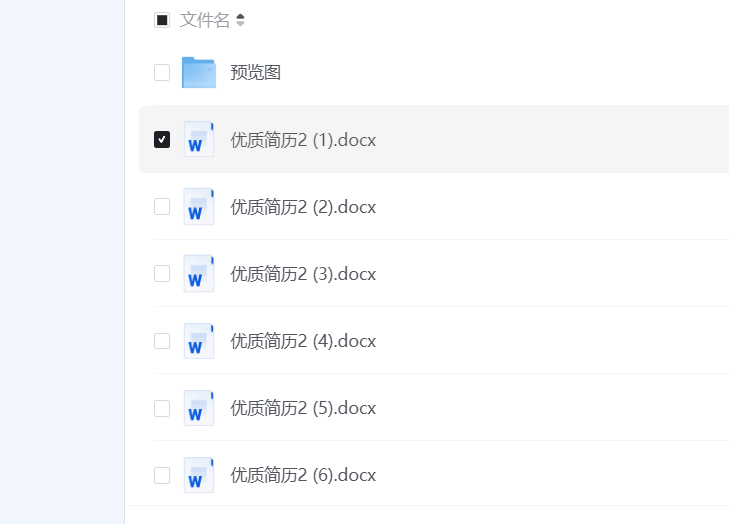Viewport: 729px width, 524px height.
Task: Click Word icon for 优质简历2 (1).docx
Action: pos(199,140)
